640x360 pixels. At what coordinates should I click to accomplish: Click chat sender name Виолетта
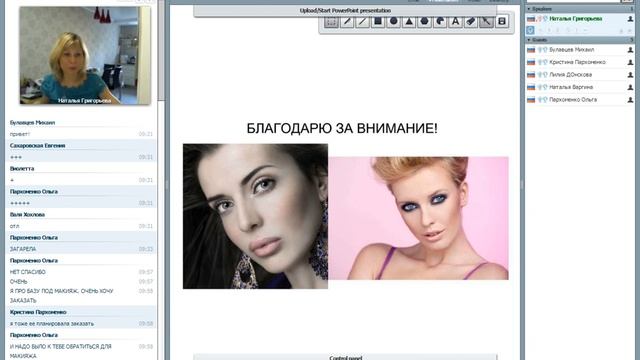[22, 169]
